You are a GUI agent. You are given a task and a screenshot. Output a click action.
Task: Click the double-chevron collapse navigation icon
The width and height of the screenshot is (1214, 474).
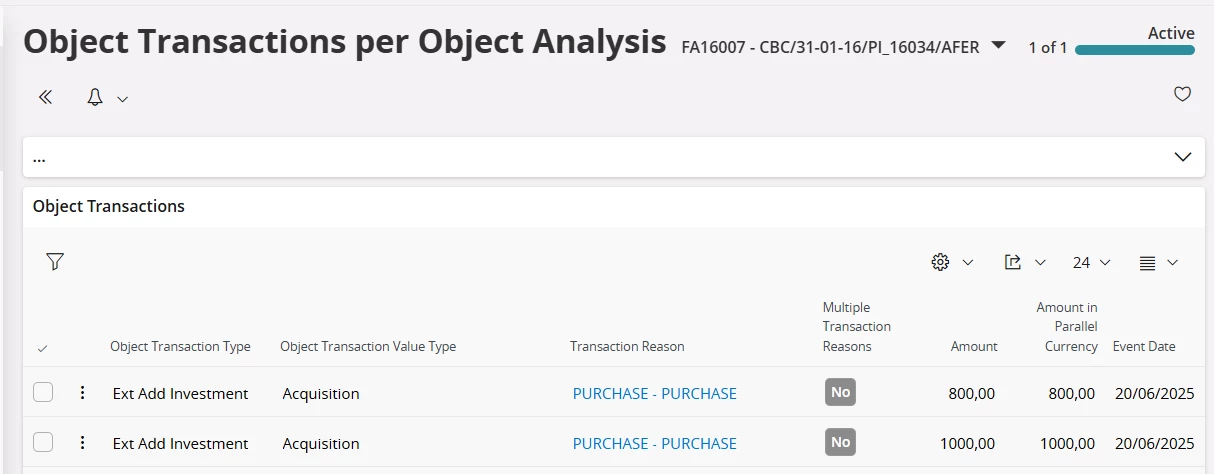coord(45,97)
